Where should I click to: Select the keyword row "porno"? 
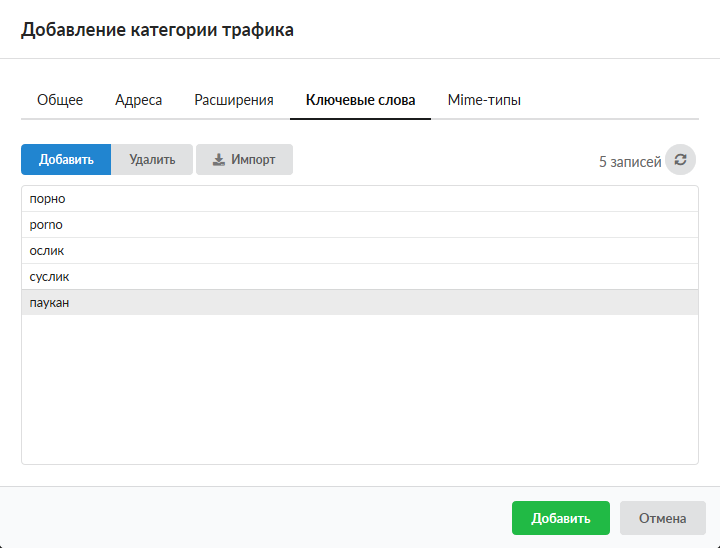pyautogui.click(x=360, y=225)
